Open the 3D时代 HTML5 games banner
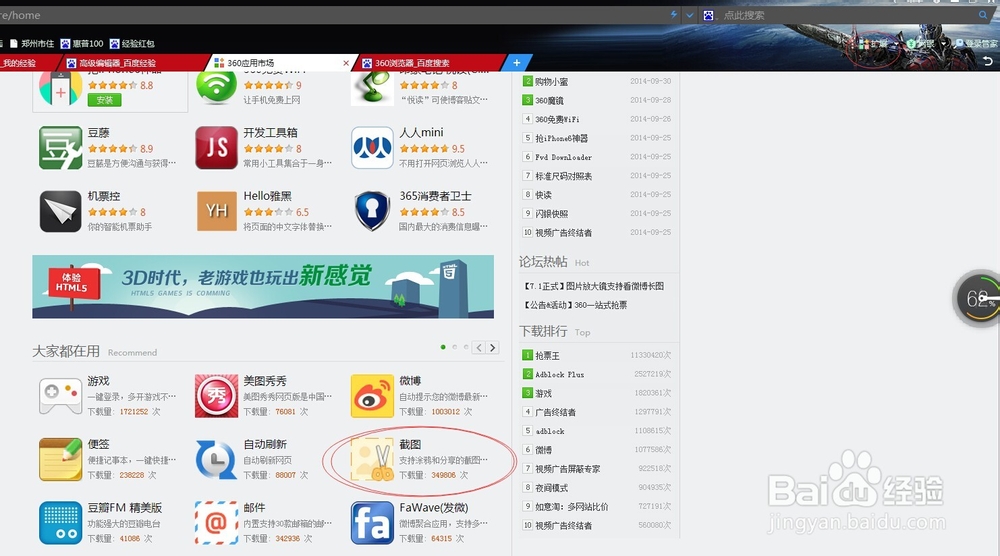Screen dimensions: 1000x556 pos(263,286)
